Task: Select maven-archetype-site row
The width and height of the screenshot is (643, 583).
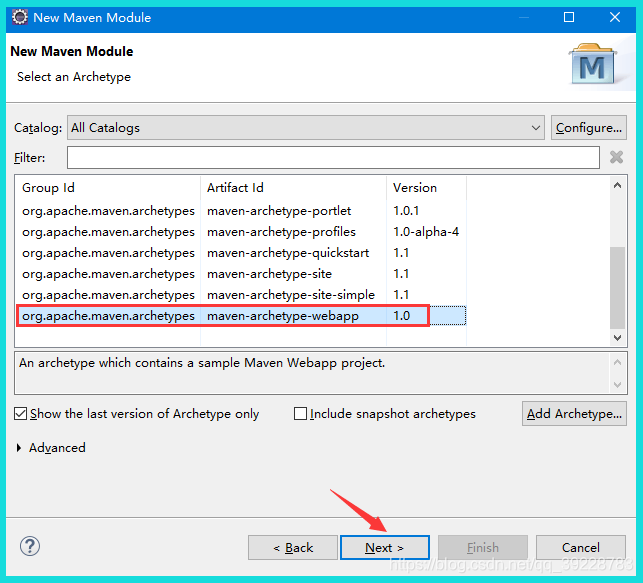Action: point(240,274)
